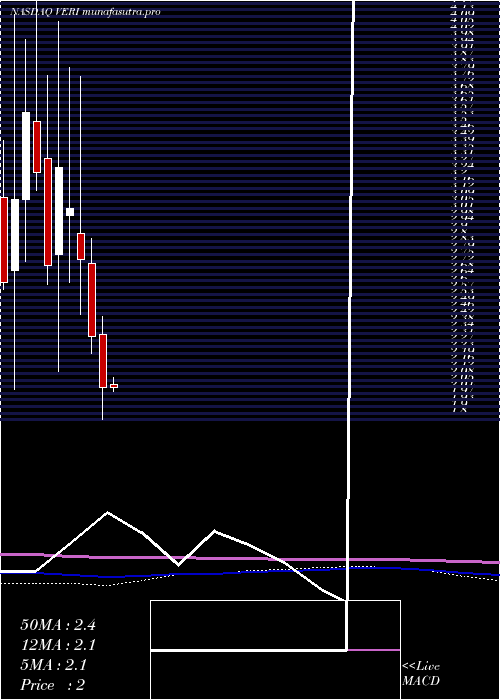500x700 pixels.
Task: Select the 50MA : 2.4 value label
Action: point(58,625)
